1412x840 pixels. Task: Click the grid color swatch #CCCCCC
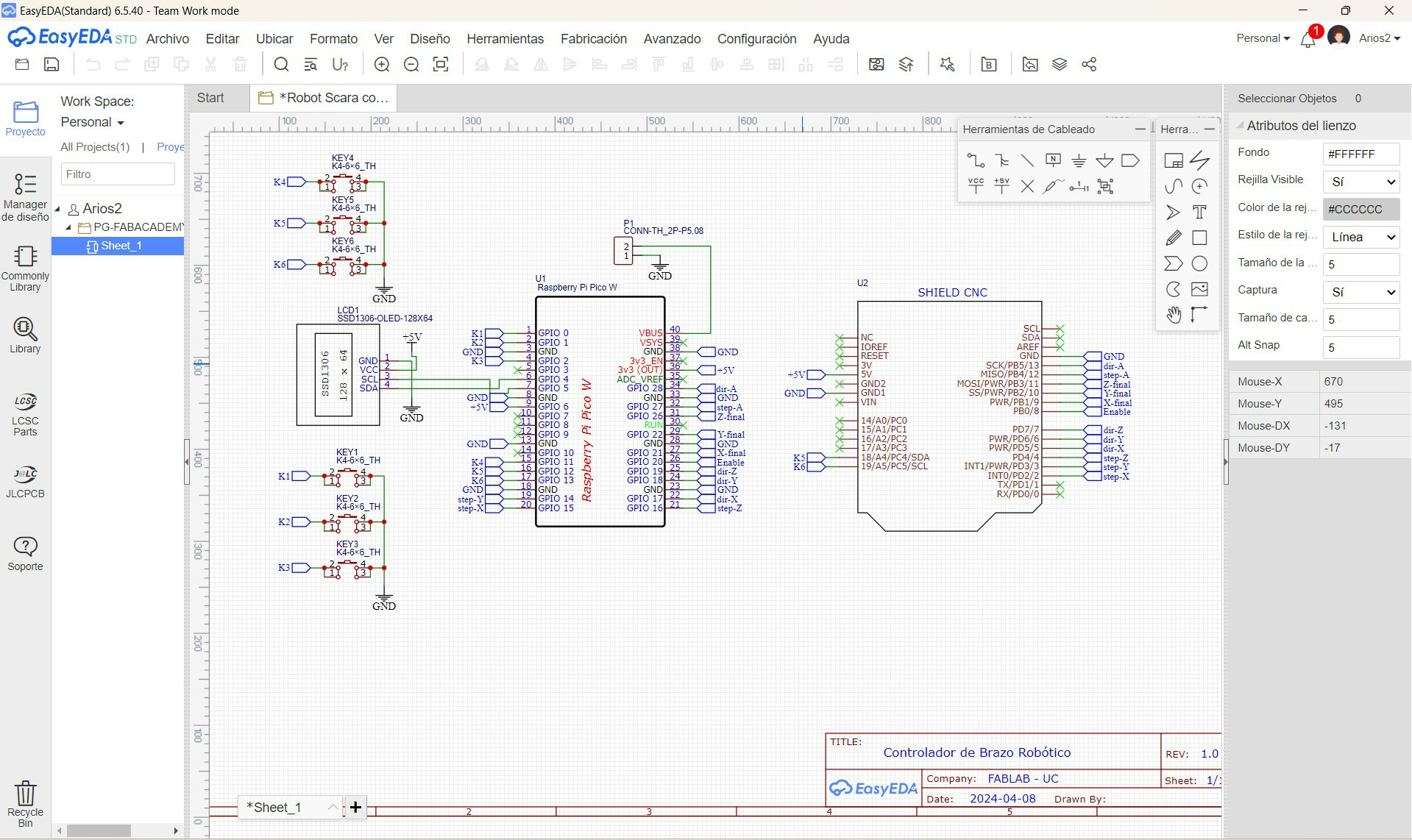click(x=1361, y=209)
